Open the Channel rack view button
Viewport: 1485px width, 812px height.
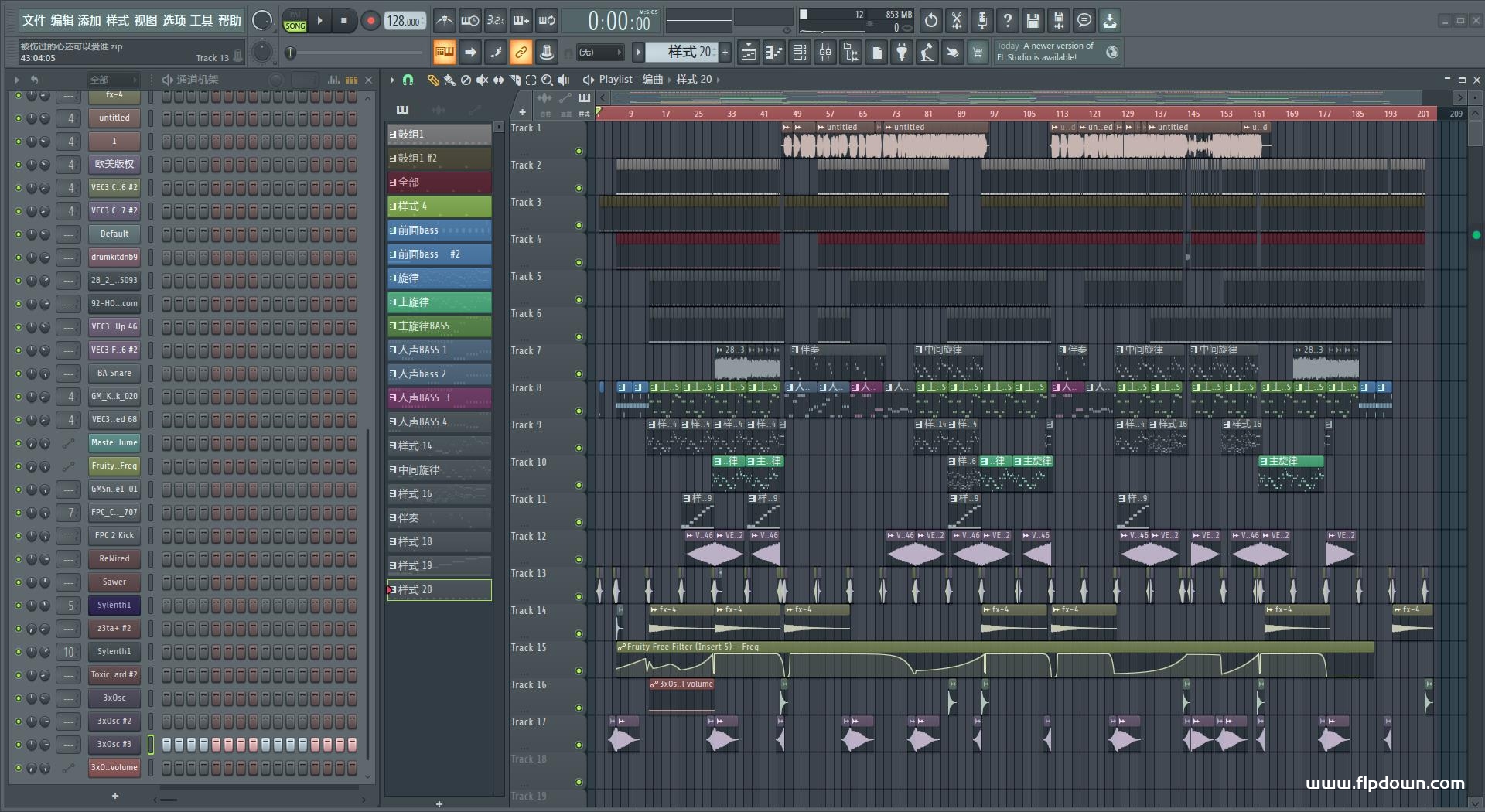pos(800,53)
